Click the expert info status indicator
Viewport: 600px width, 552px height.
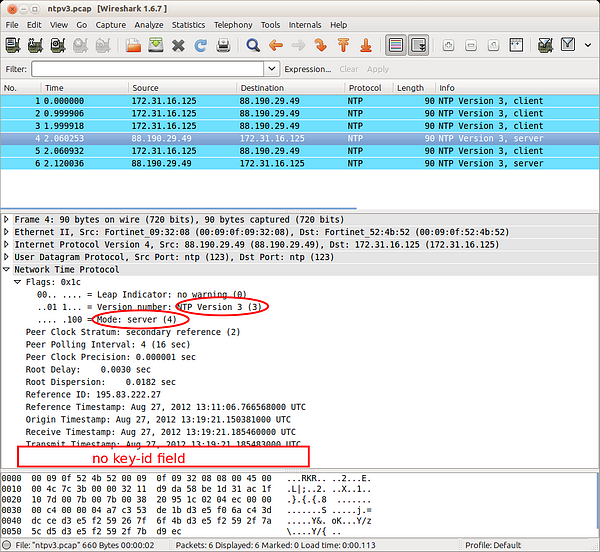(7, 545)
